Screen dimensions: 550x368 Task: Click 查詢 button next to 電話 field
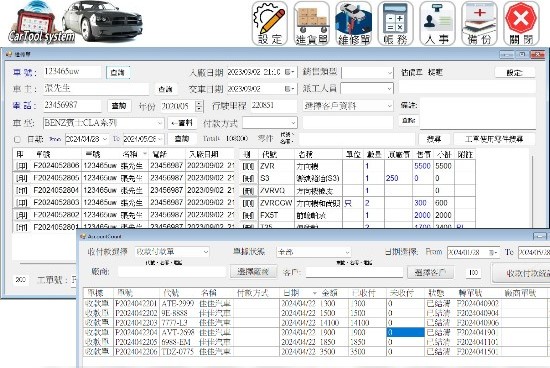coord(119,106)
